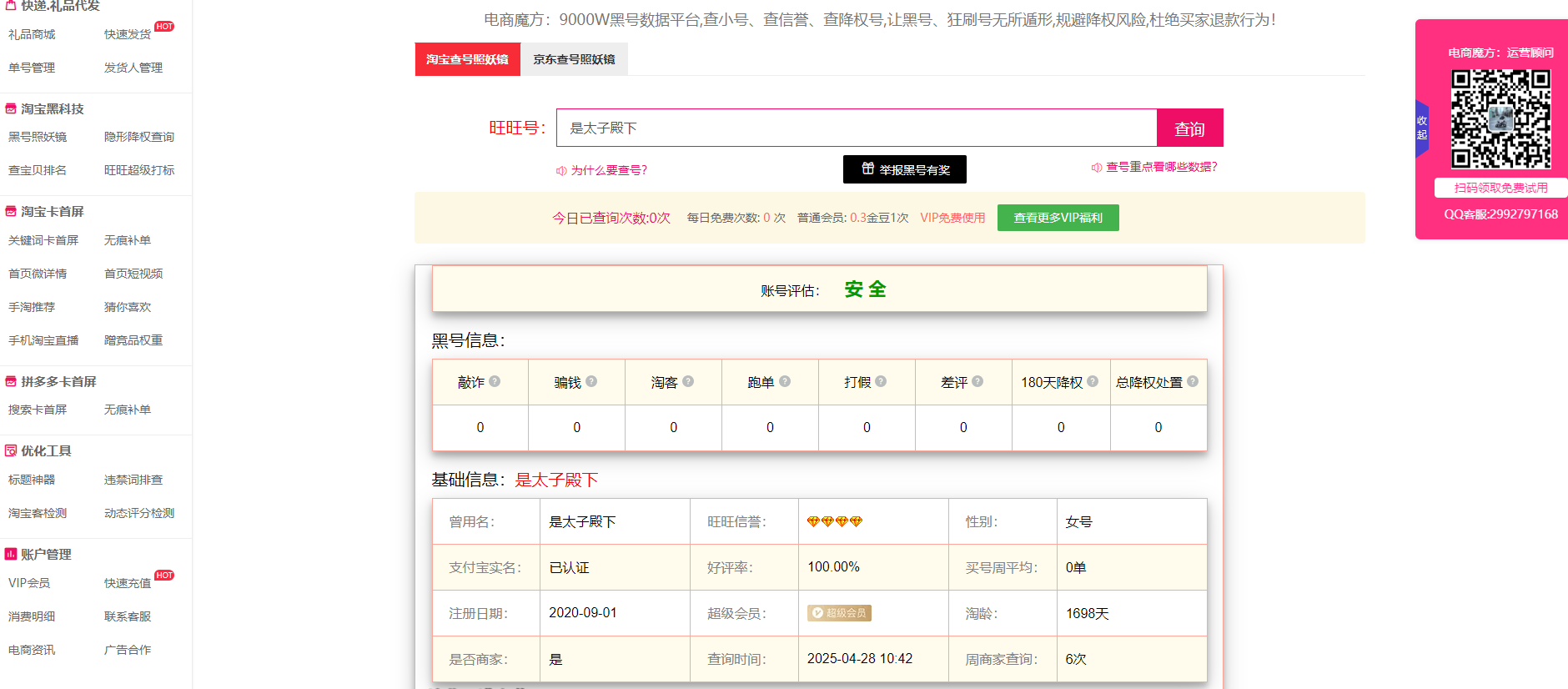Image resolution: width=1568 pixels, height=689 pixels.
Task: Click the 举报黑号有奖 button
Action: pyautogui.click(x=905, y=169)
